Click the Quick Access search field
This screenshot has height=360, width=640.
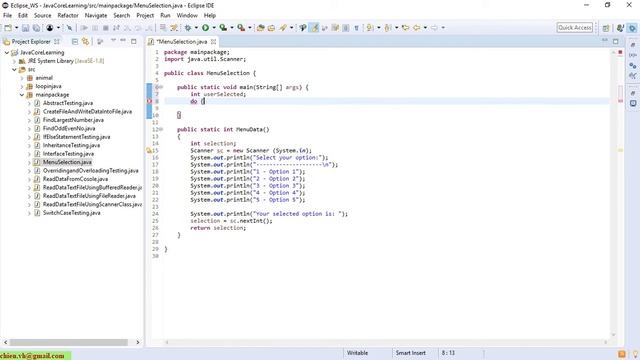tap(575, 28)
